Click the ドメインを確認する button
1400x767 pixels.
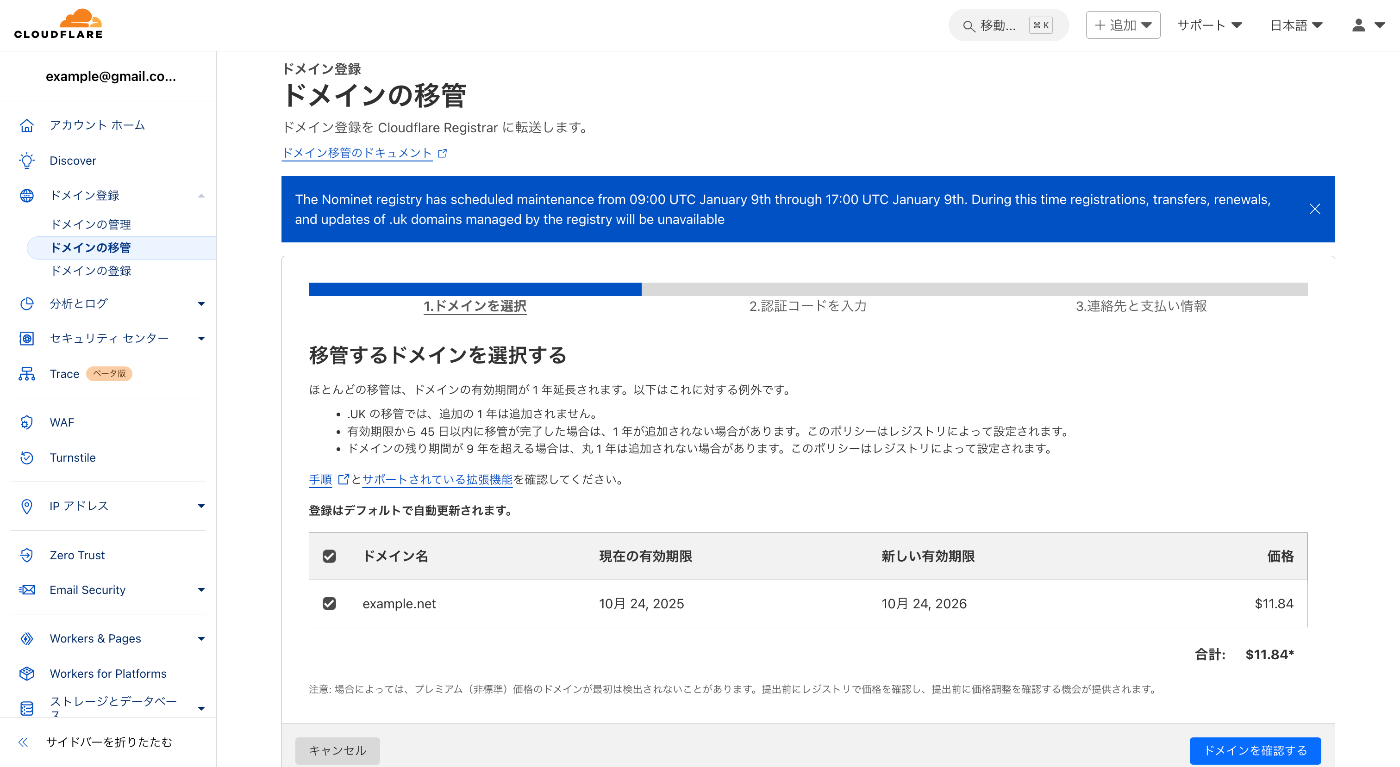point(1255,751)
